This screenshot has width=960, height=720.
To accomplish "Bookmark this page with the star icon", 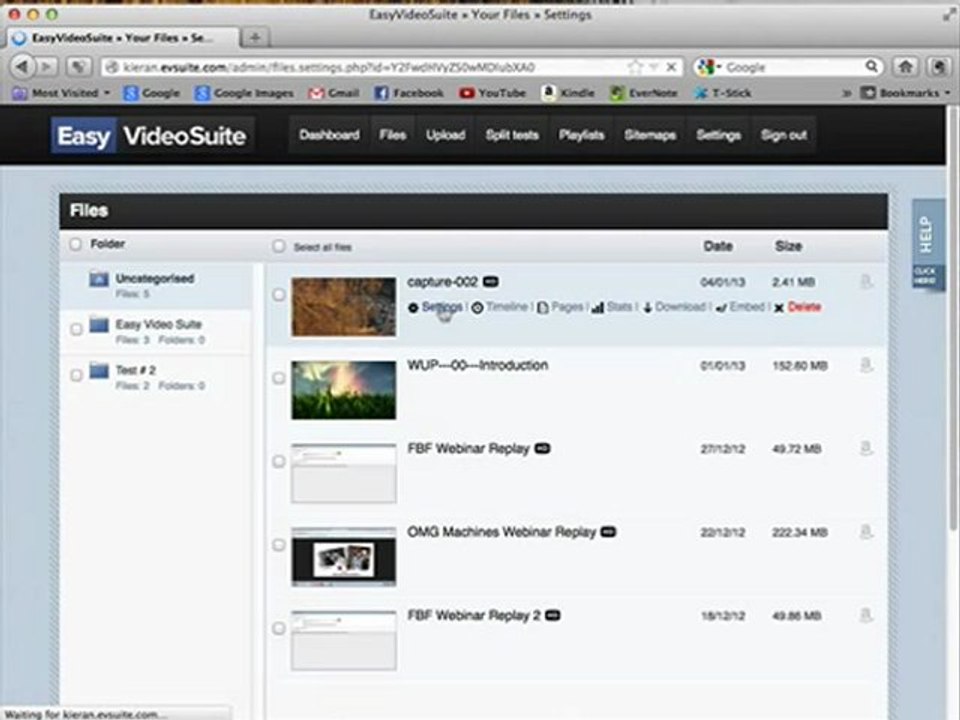I will pyautogui.click(x=636, y=67).
